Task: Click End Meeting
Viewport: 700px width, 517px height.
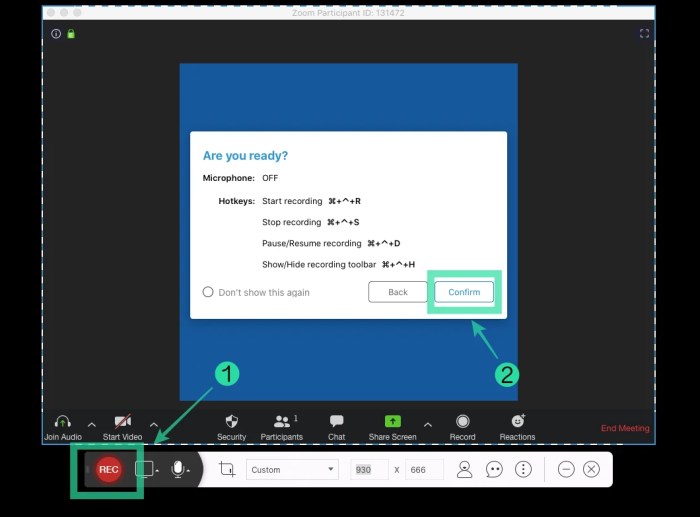Action: [x=625, y=428]
